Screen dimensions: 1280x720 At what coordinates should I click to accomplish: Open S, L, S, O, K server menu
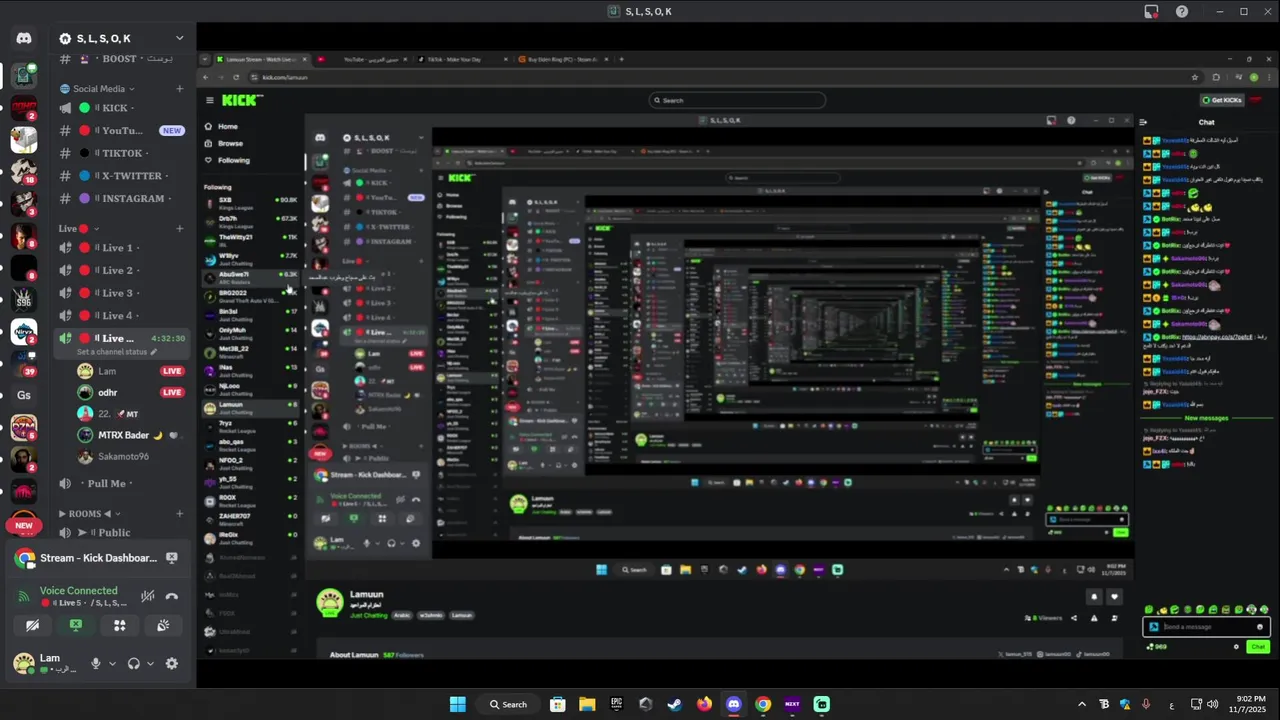[122, 38]
